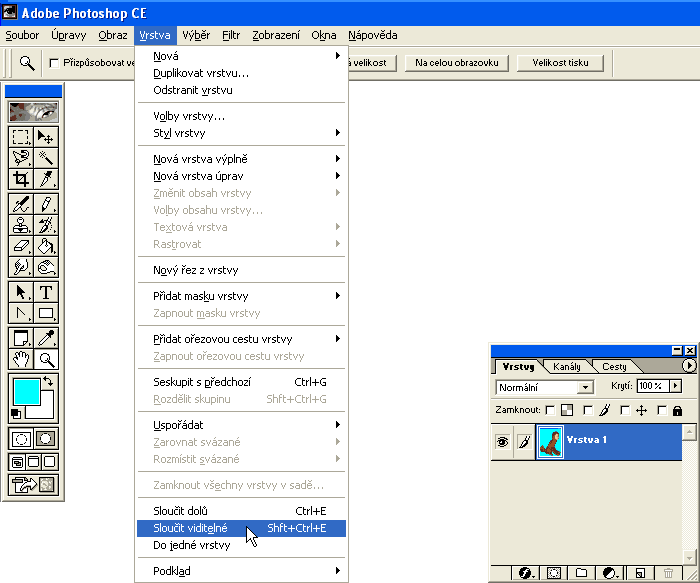
Task: Select the Move tool
Action: tap(46, 137)
